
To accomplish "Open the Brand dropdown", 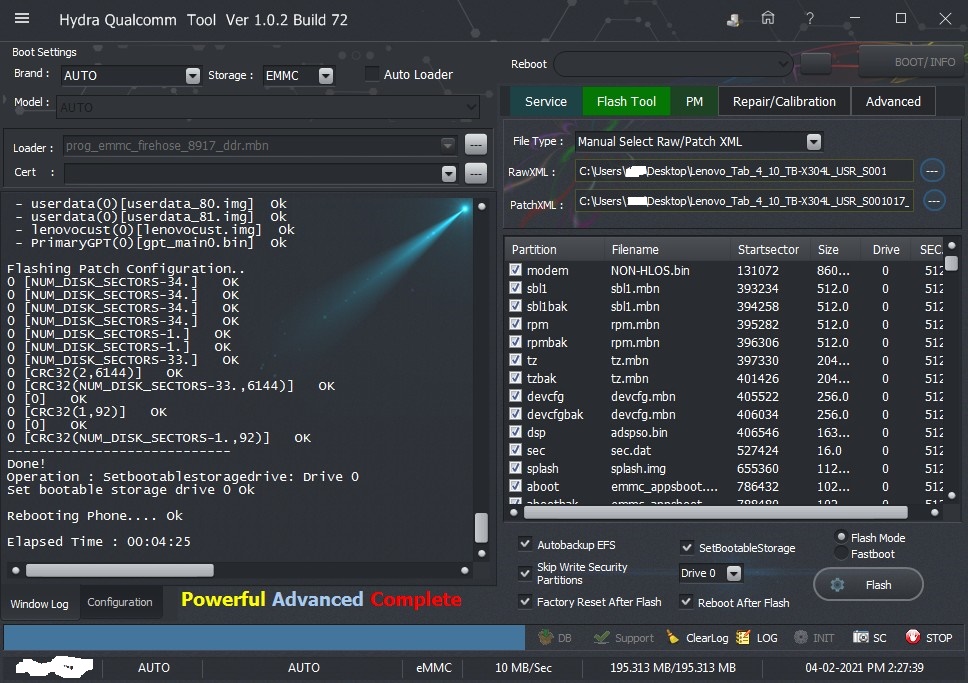I will pos(193,75).
